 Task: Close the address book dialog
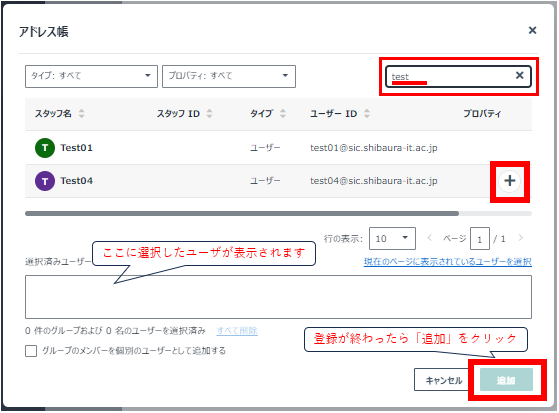[532, 30]
